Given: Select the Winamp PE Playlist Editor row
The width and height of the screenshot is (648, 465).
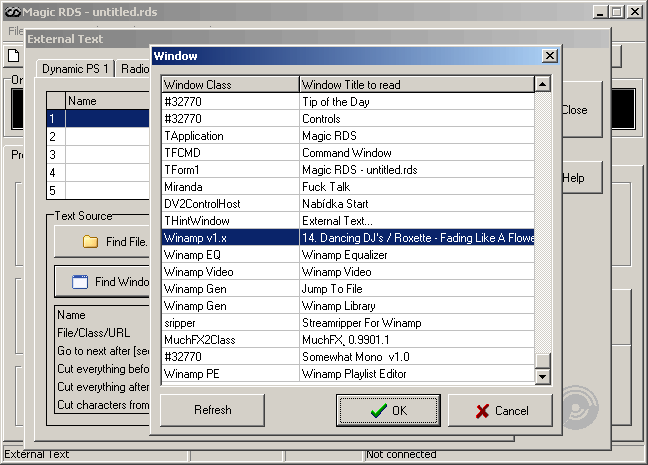Looking at the screenshot, I should point(348,373).
